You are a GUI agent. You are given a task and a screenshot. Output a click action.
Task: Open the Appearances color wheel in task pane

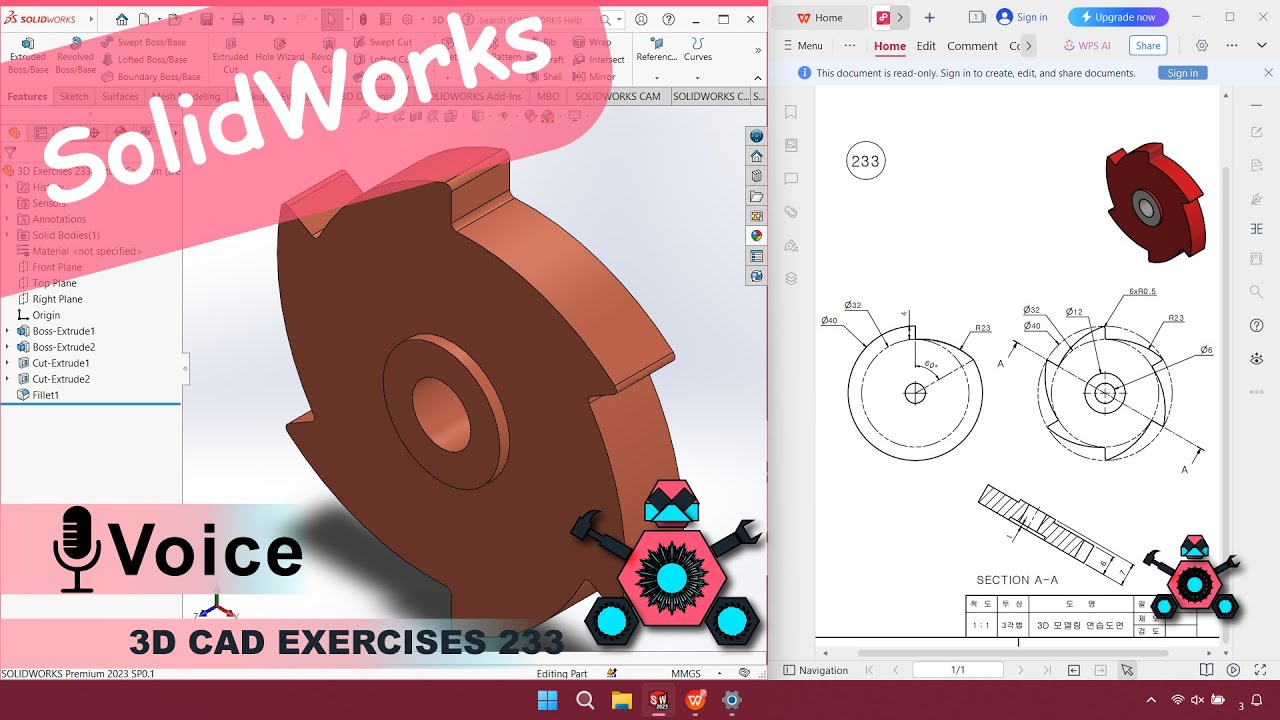click(757, 236)
